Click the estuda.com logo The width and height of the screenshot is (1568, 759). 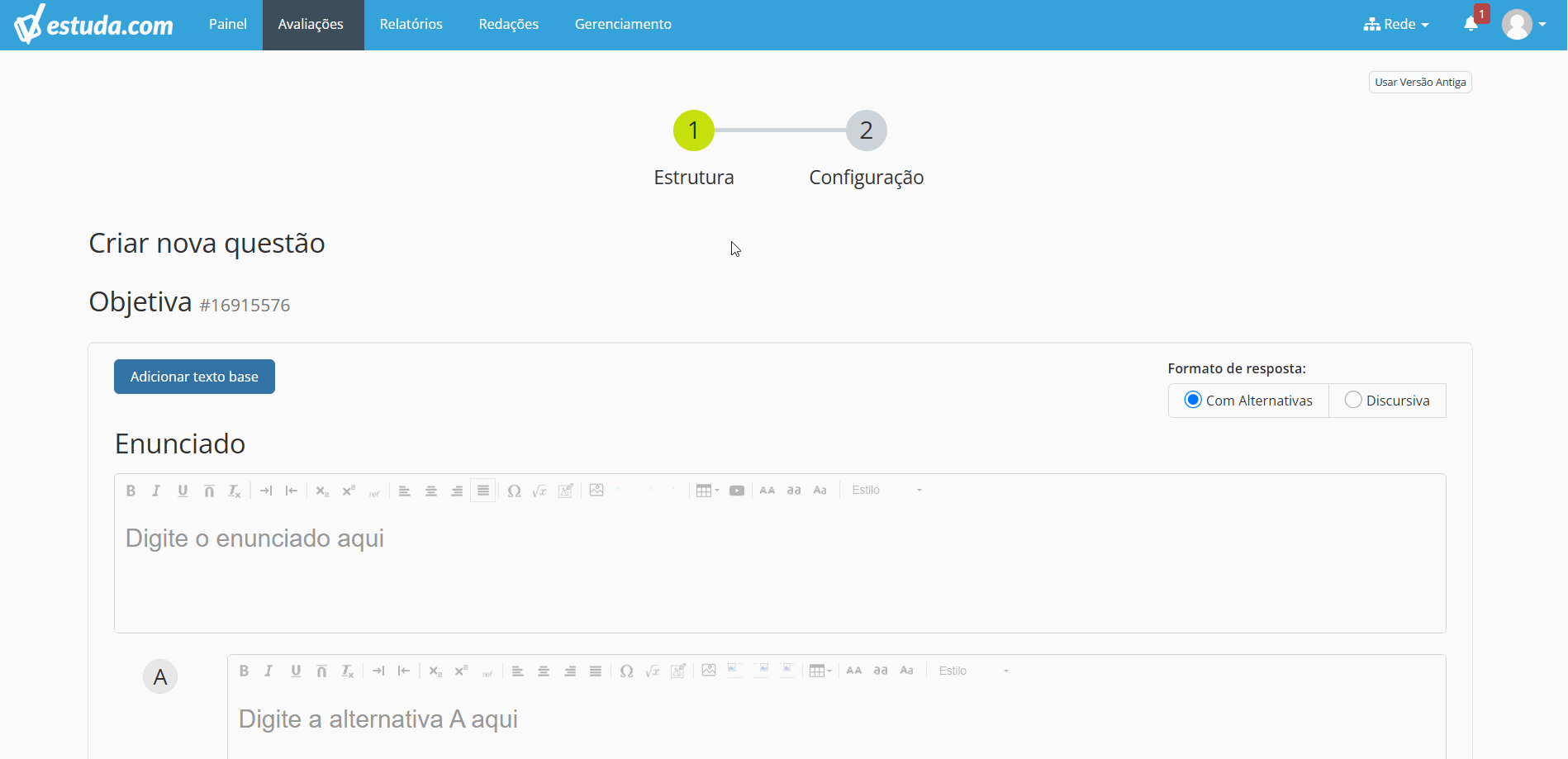tap(93, 25)
